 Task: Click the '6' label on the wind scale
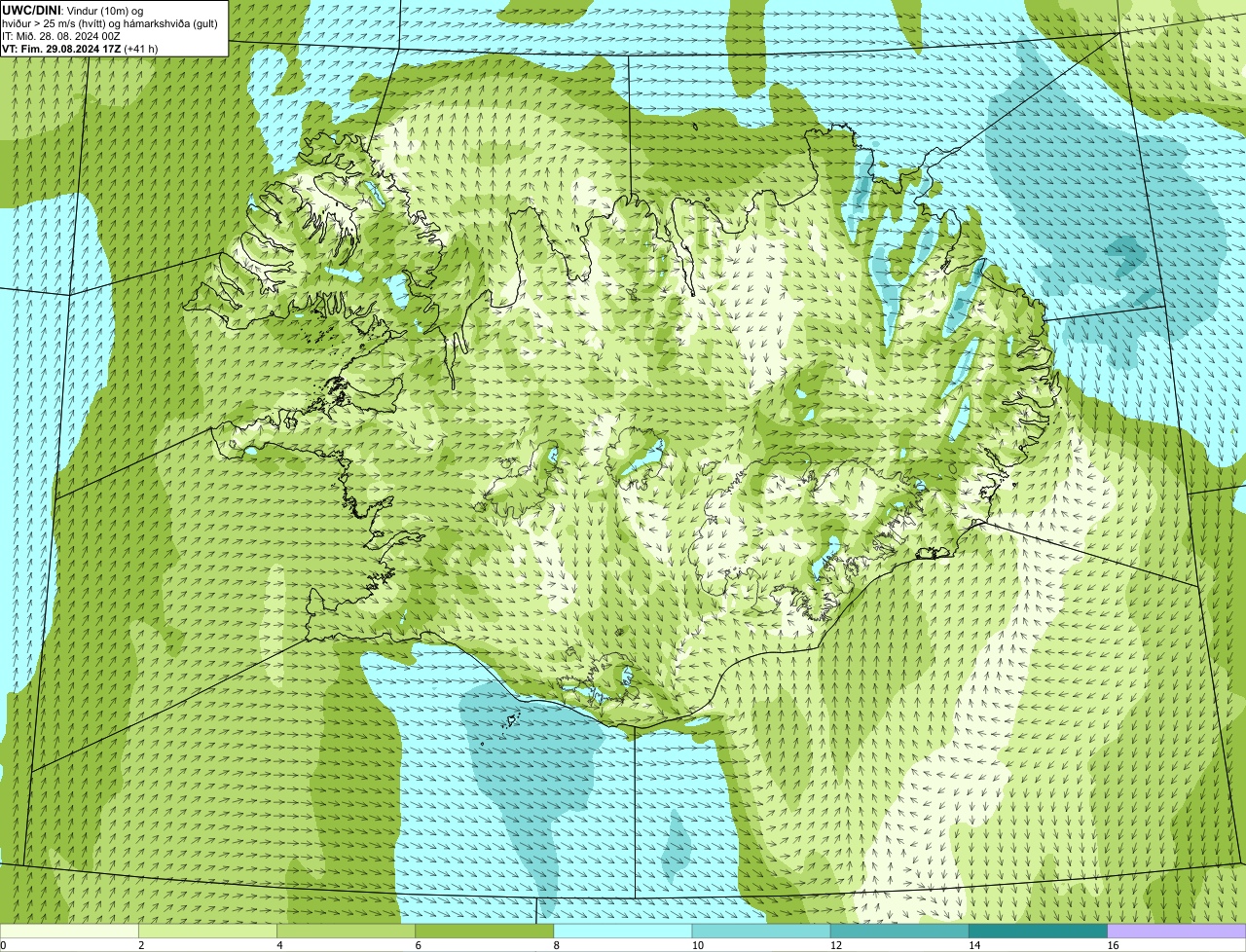419,945
